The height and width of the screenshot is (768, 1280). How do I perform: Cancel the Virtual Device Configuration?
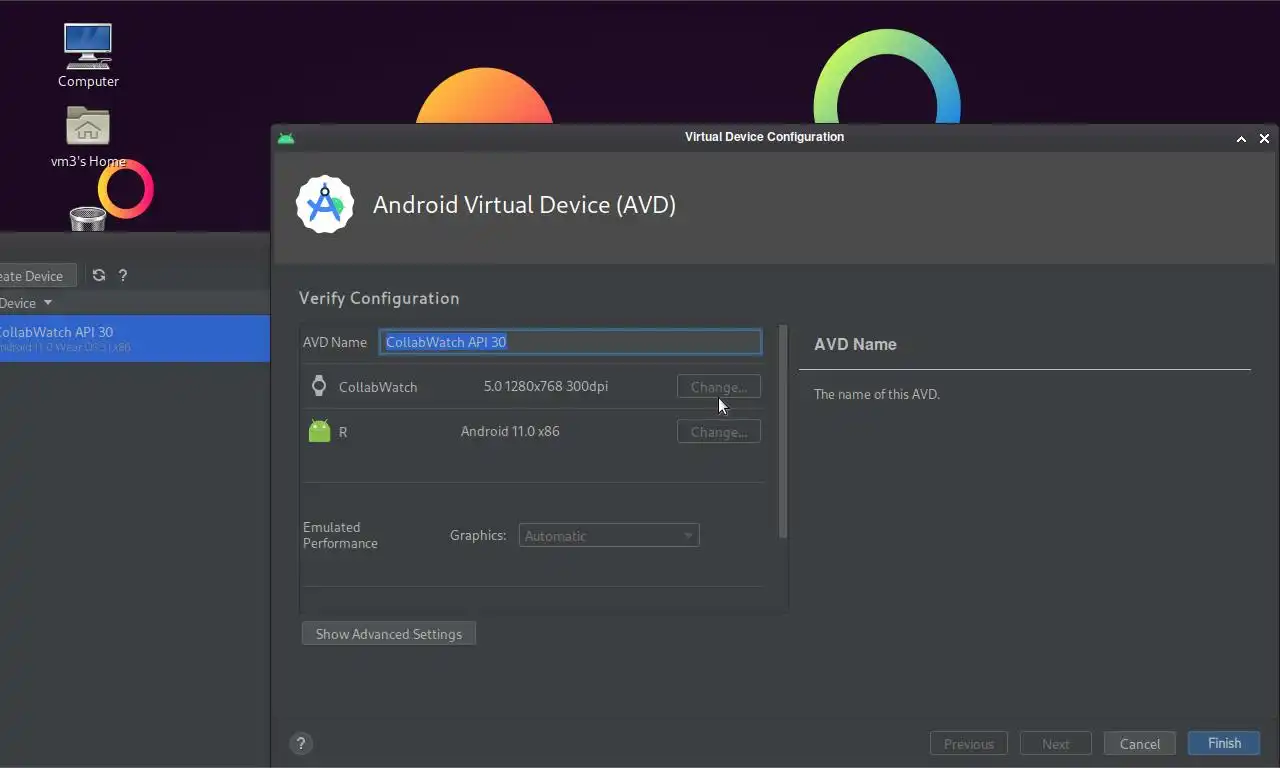pyautogui.click(x=1140, y=743)
